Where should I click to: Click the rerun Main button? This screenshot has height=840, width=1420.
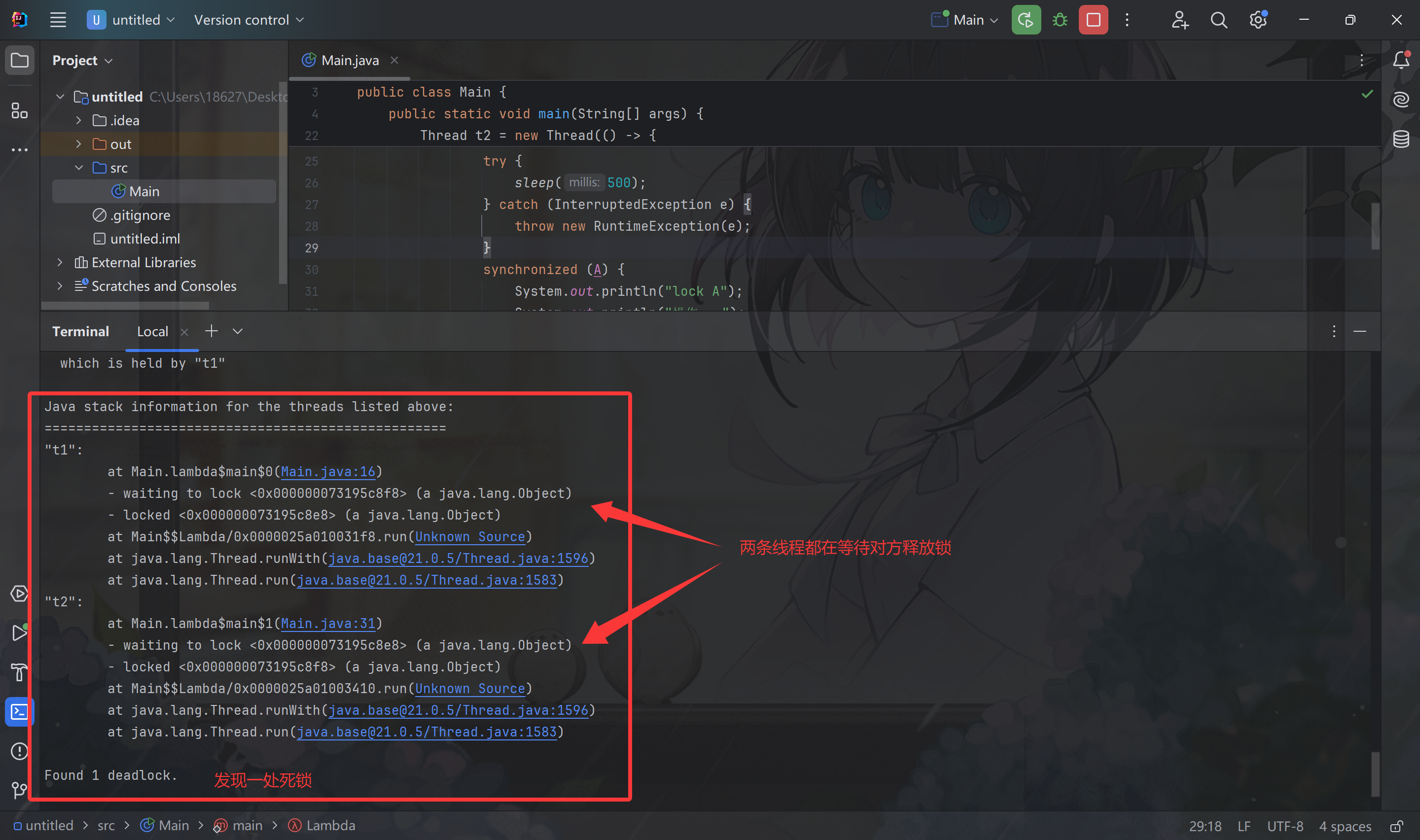1026,20
